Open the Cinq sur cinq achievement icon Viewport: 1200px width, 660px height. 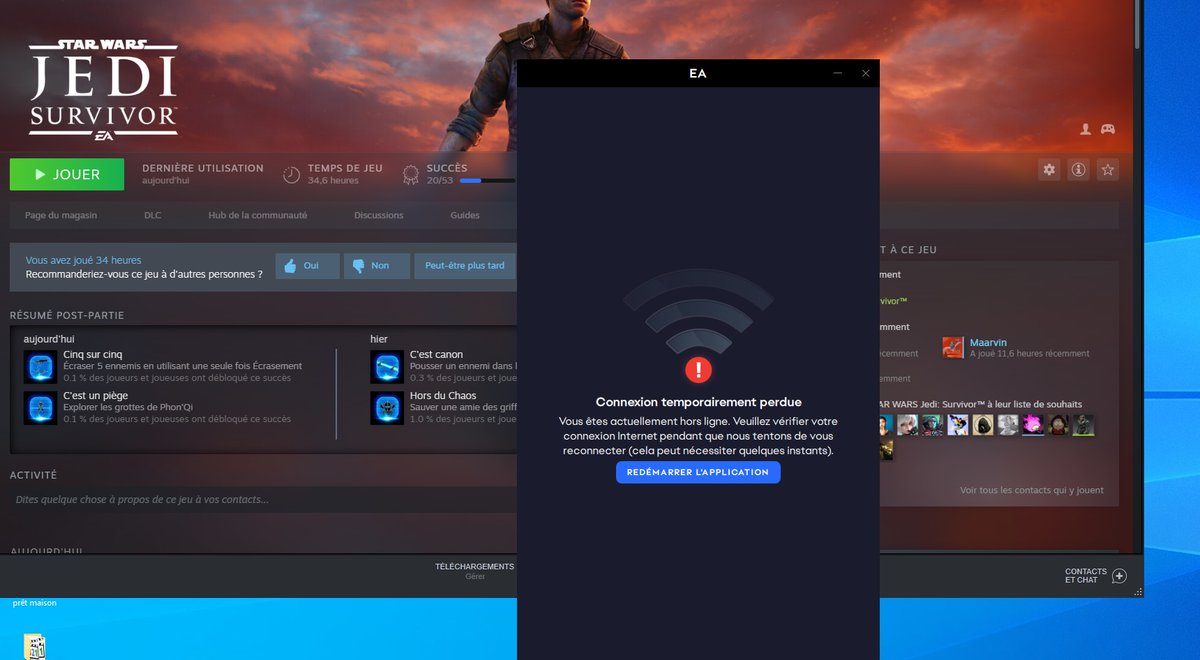click(x=40, y=367)
